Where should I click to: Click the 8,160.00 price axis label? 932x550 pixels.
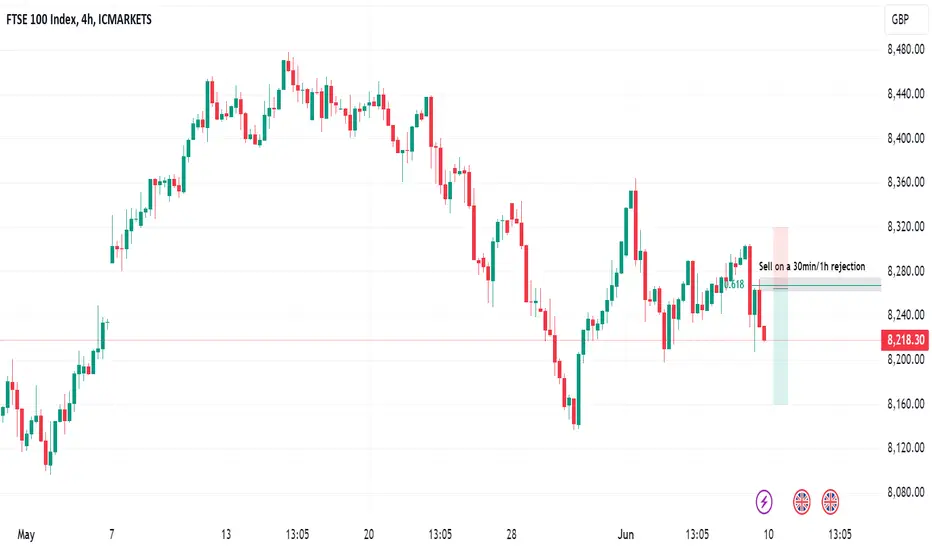(x=906, y=404)
